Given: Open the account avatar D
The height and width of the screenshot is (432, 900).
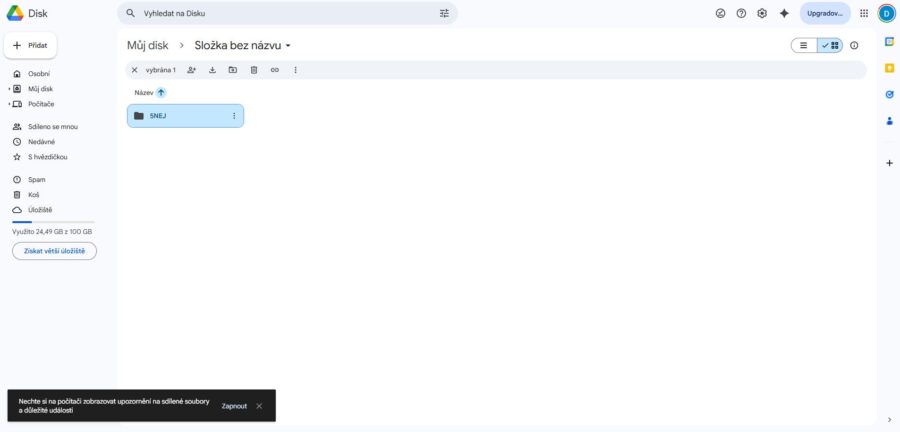Looking at the screenshot, I should (x=886, y=13).
